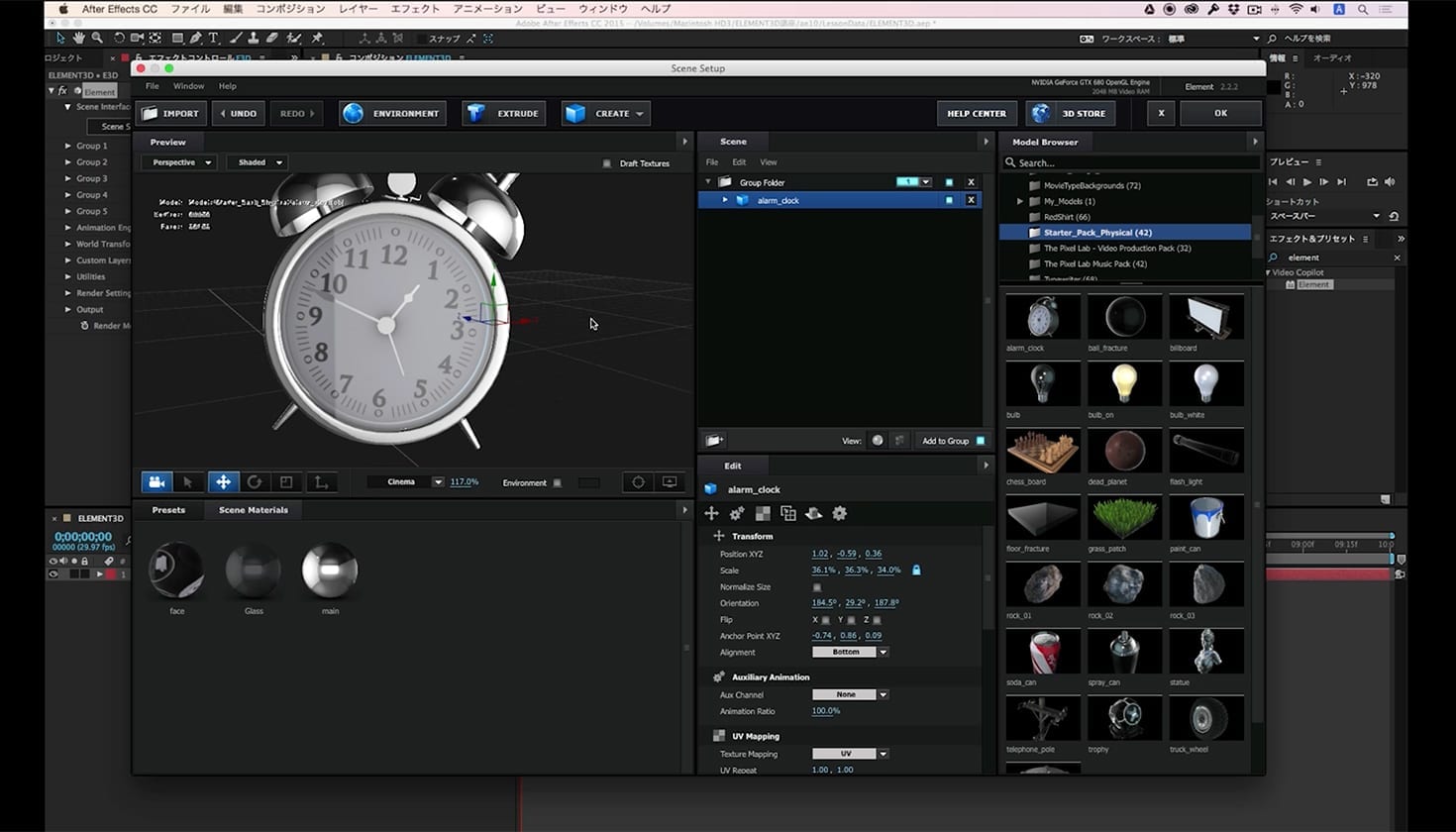The image size is (1456, 832).
Task: Click the preview zoom 117.0% value
Action: tap(465, 482)
